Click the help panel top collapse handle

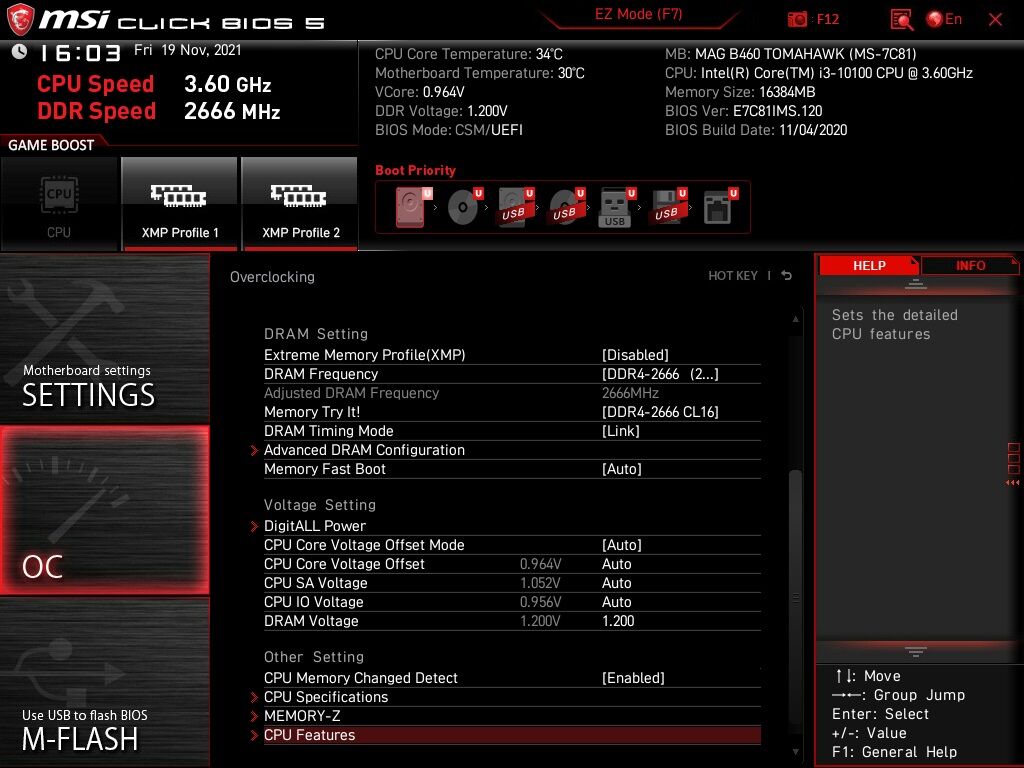coord(916,284)
